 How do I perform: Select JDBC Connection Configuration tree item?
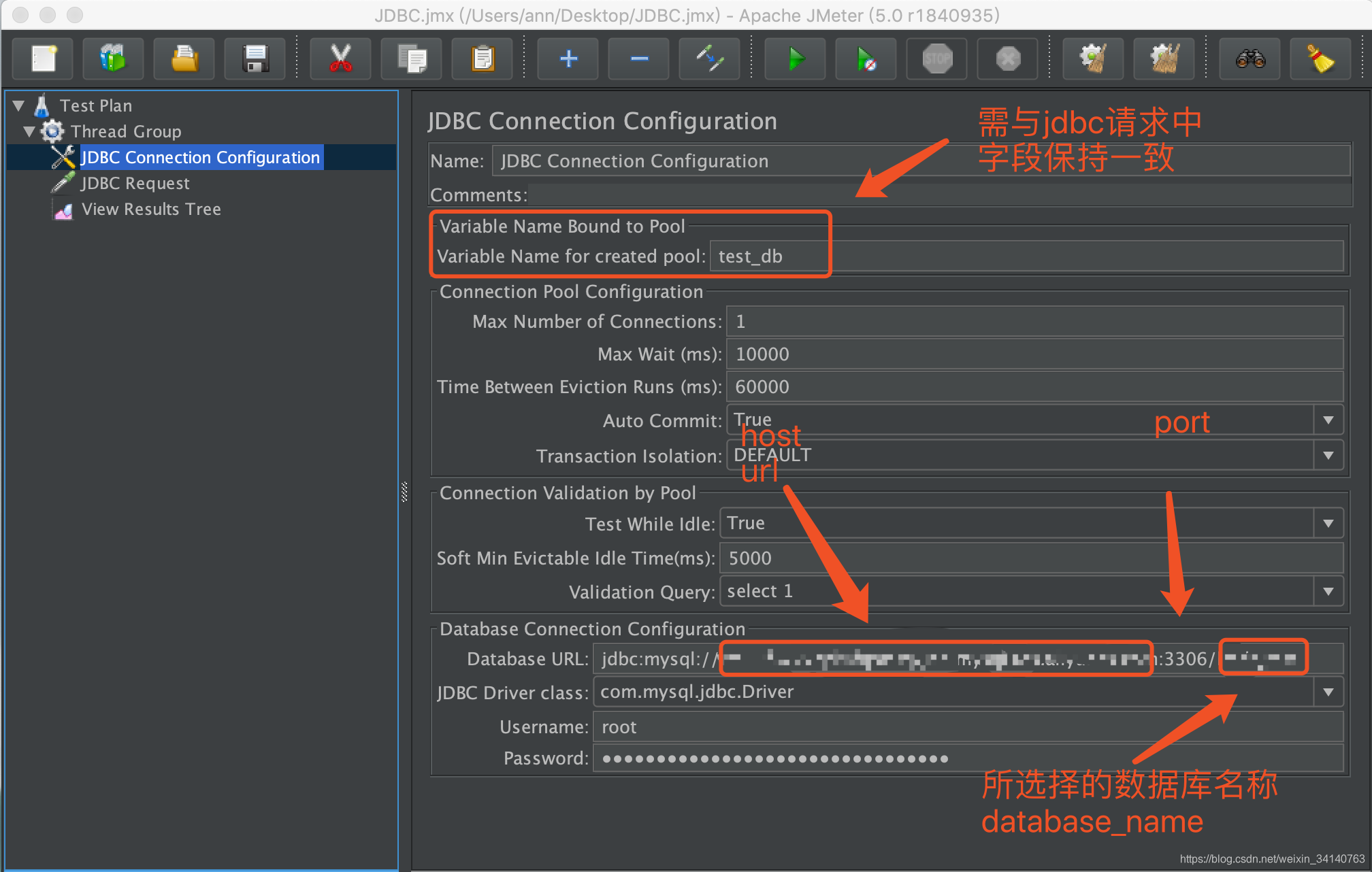point(200,157)
